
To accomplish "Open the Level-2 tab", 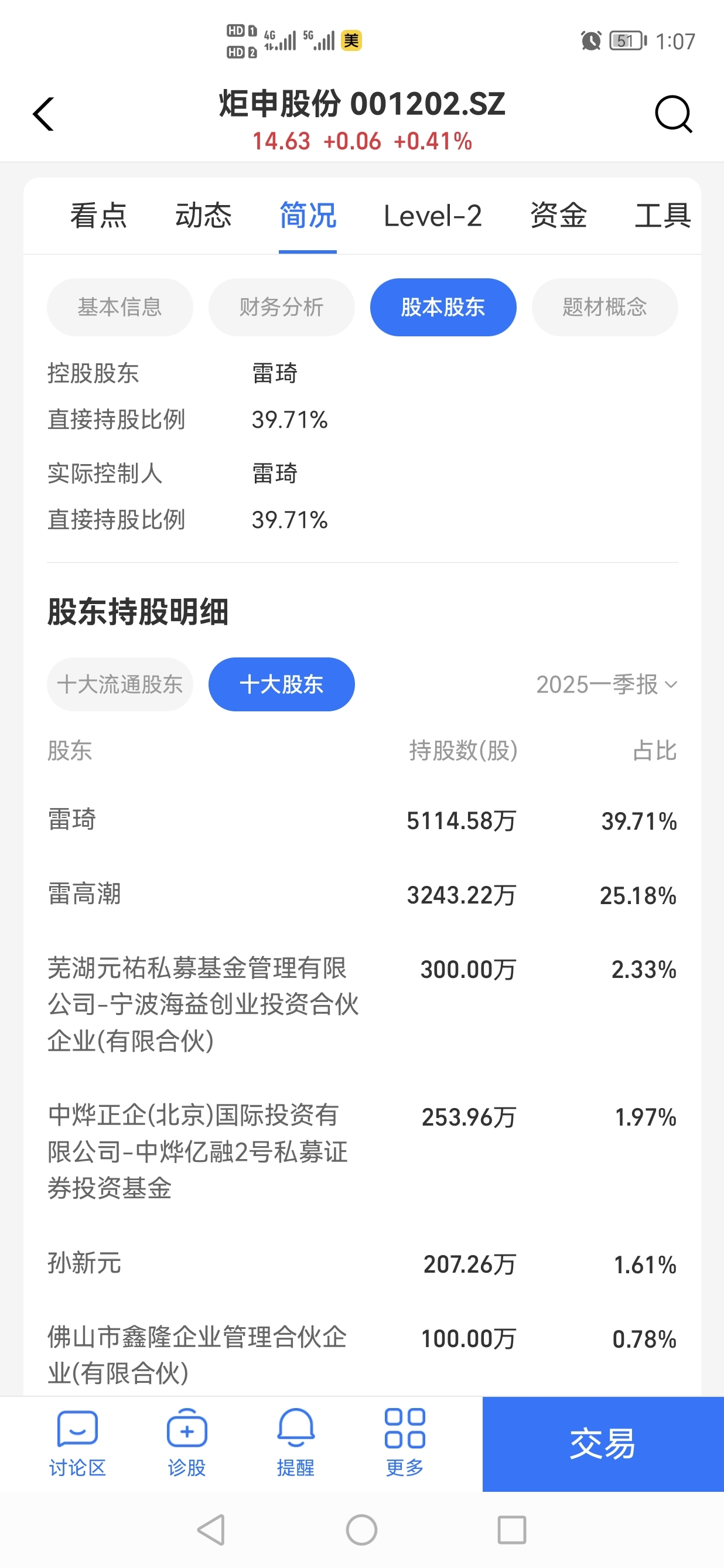I will point(432,216).
